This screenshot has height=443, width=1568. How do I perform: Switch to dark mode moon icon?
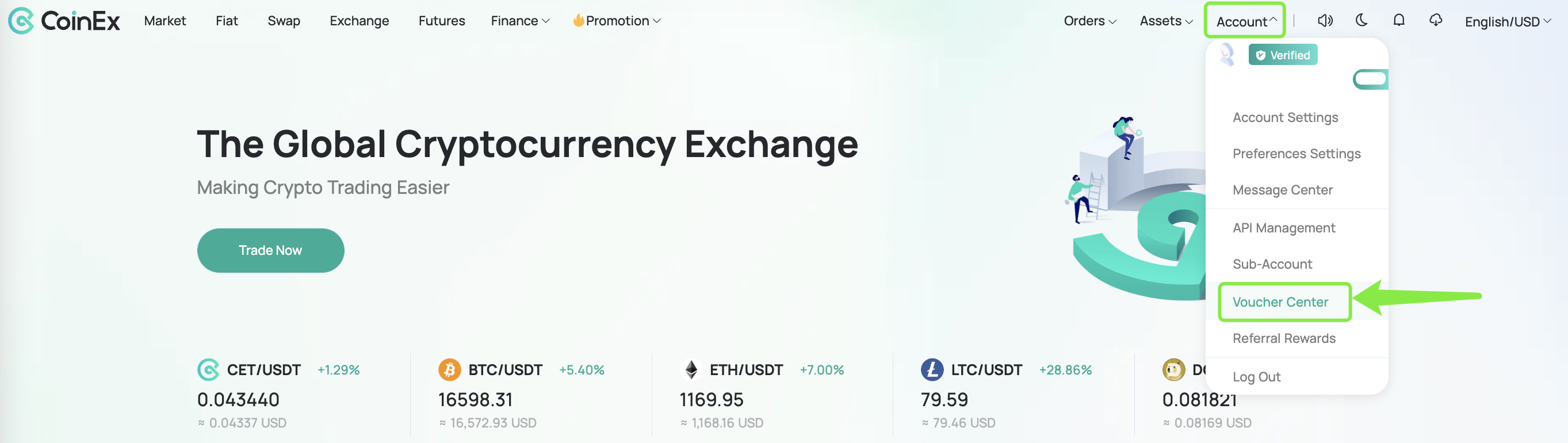pos(1362,20)
